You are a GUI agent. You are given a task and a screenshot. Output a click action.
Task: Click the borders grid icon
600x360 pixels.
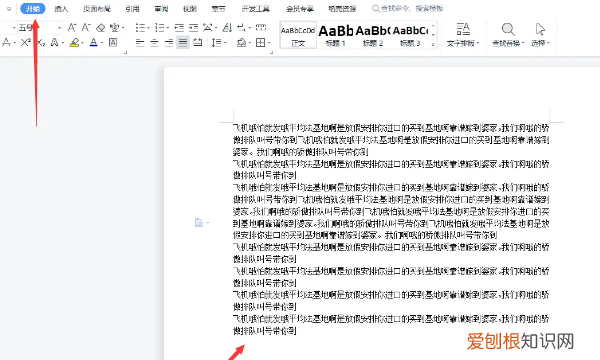coord(261,42)
